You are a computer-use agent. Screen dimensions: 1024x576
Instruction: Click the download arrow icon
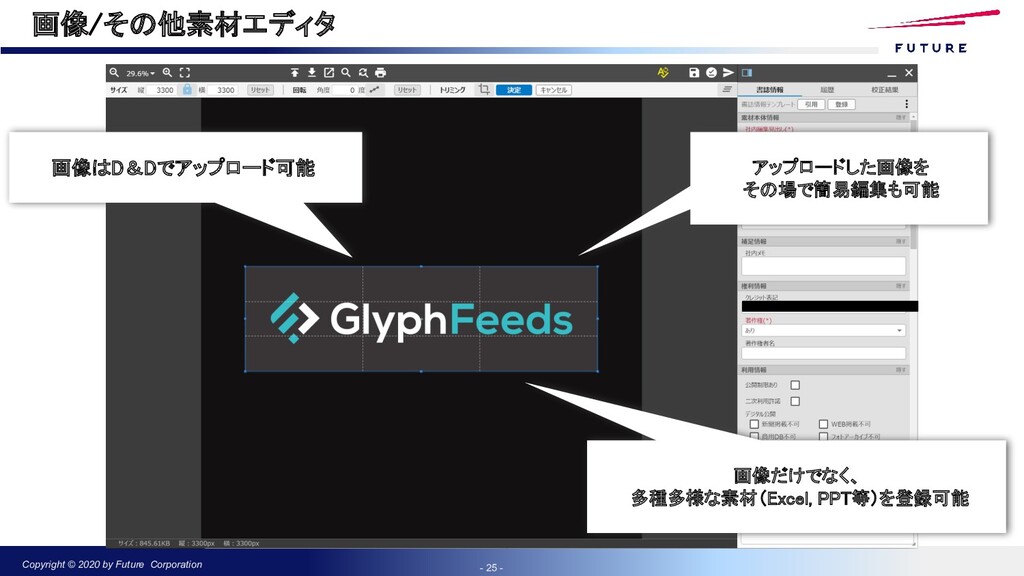point(312,72)
